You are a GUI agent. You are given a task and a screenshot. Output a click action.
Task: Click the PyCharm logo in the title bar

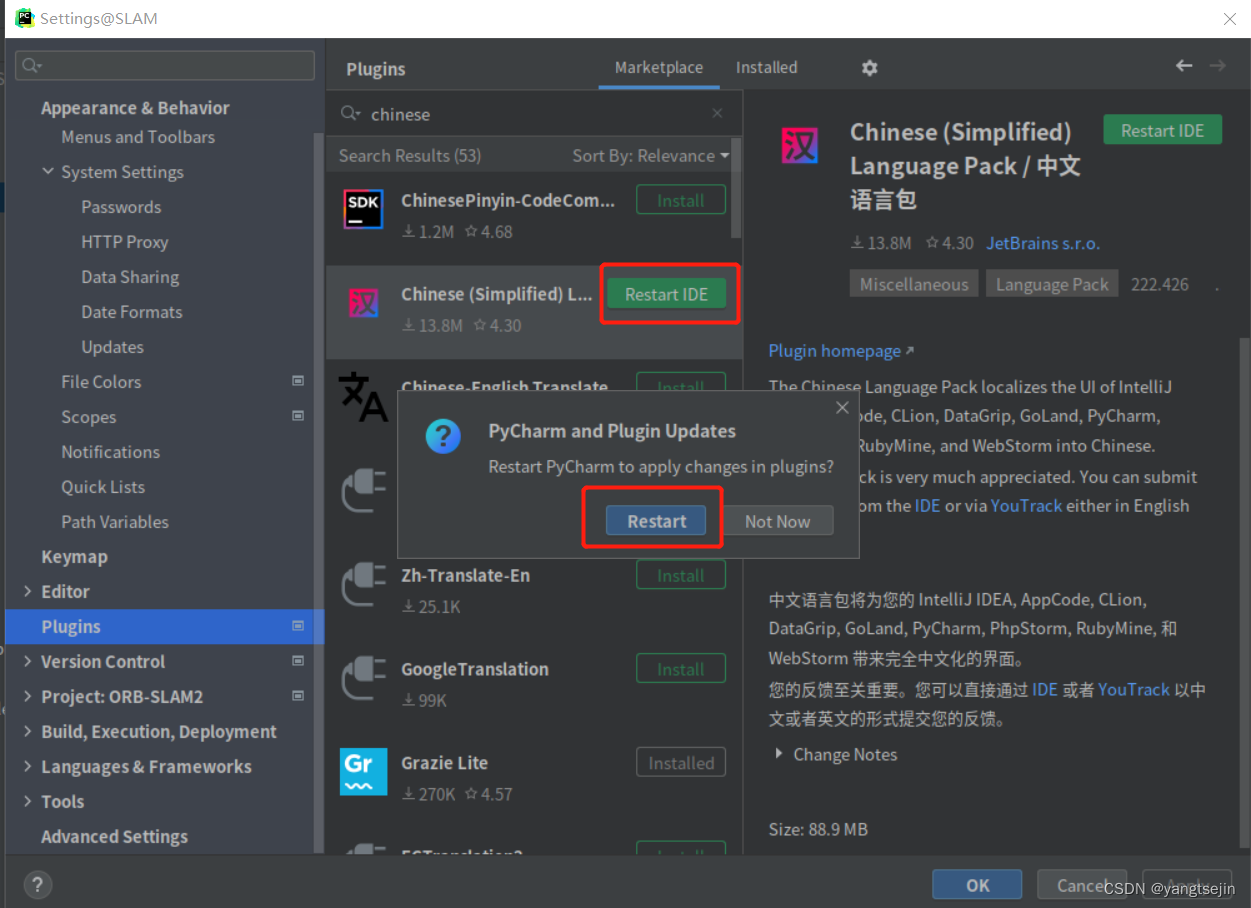(x=25, y=18)
